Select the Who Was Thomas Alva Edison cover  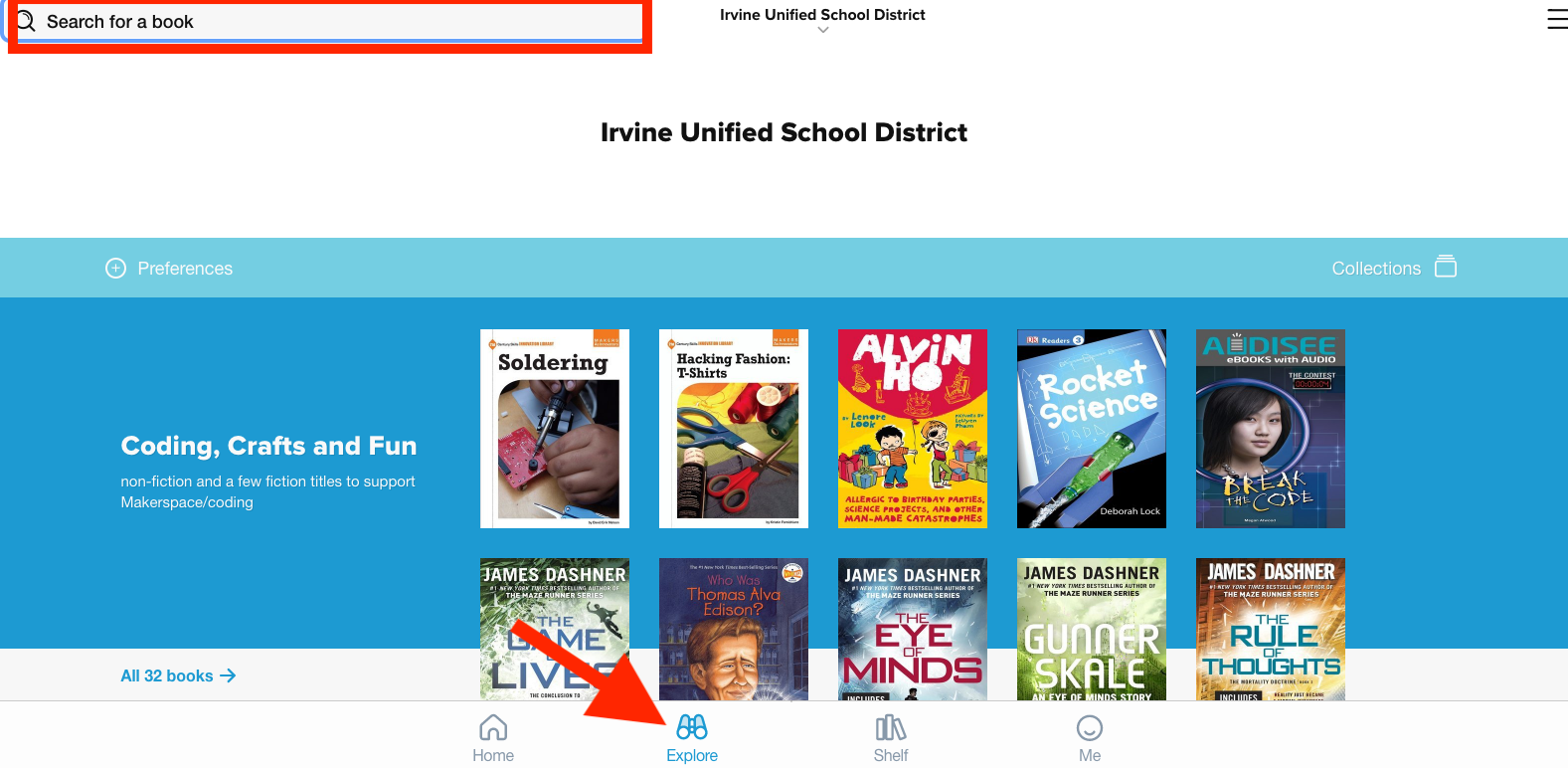coord(734,630)
